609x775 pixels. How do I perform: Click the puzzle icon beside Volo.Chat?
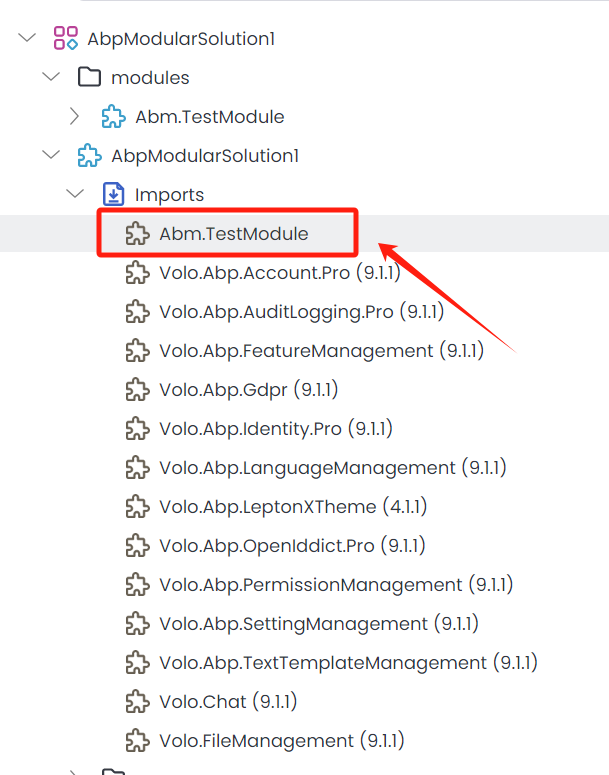point(138,702)
